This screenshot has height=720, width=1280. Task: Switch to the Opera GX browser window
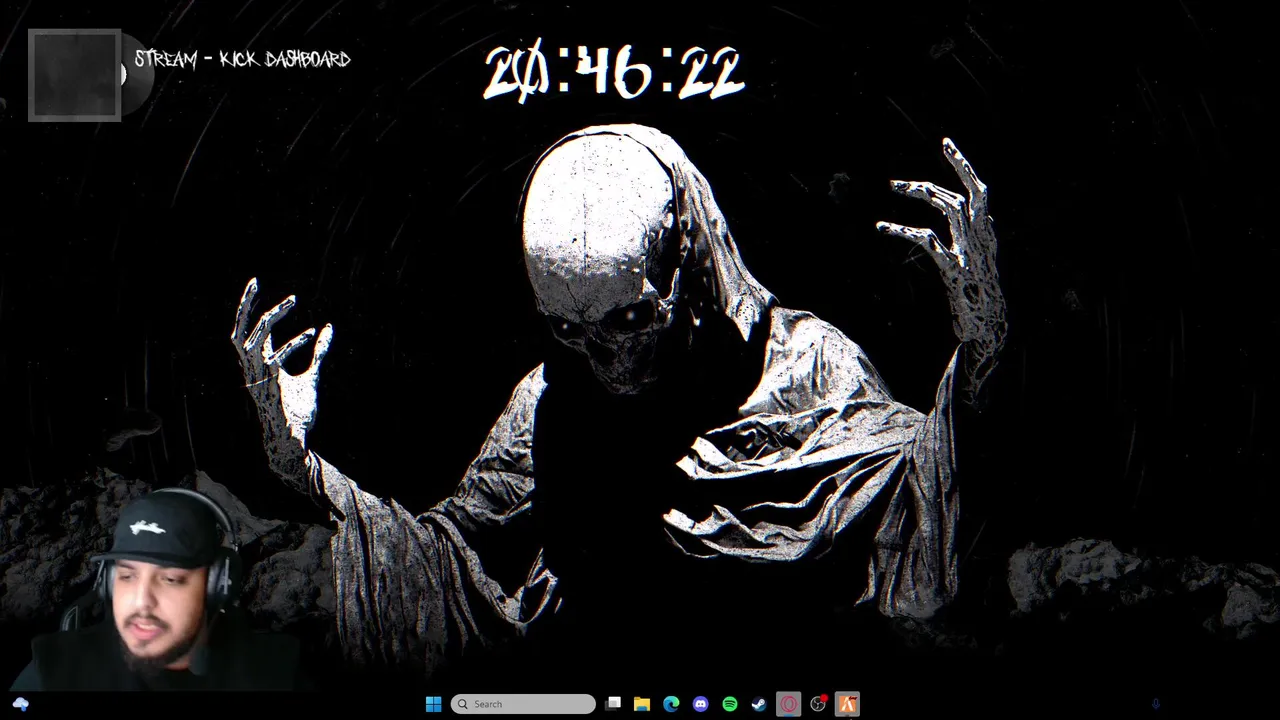789,704
